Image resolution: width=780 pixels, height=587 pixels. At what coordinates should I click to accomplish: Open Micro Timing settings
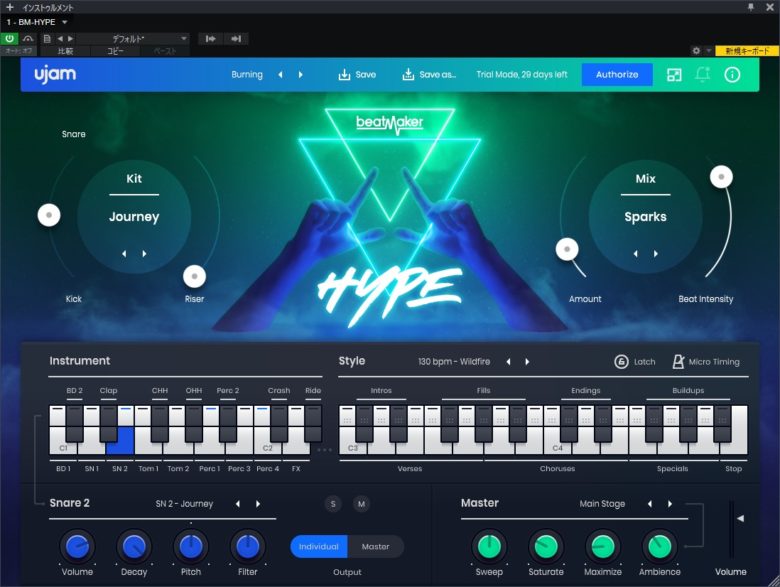click(706, 362)
